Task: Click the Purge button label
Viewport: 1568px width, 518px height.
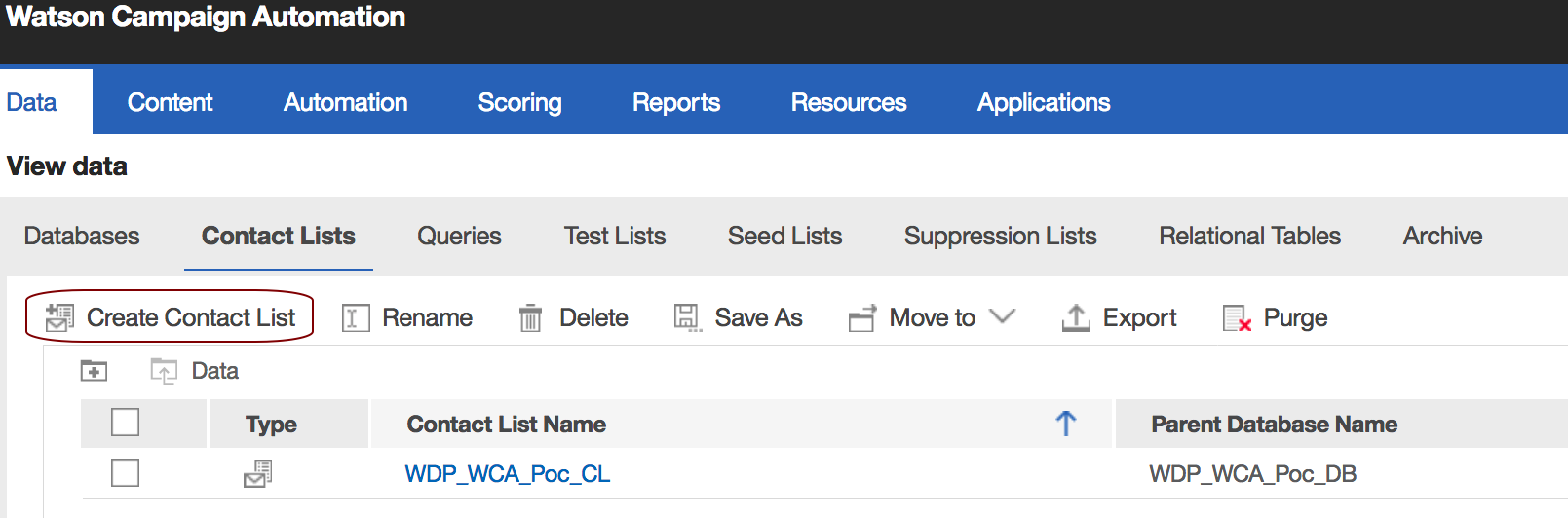Action: click(x=1295, y=317)
